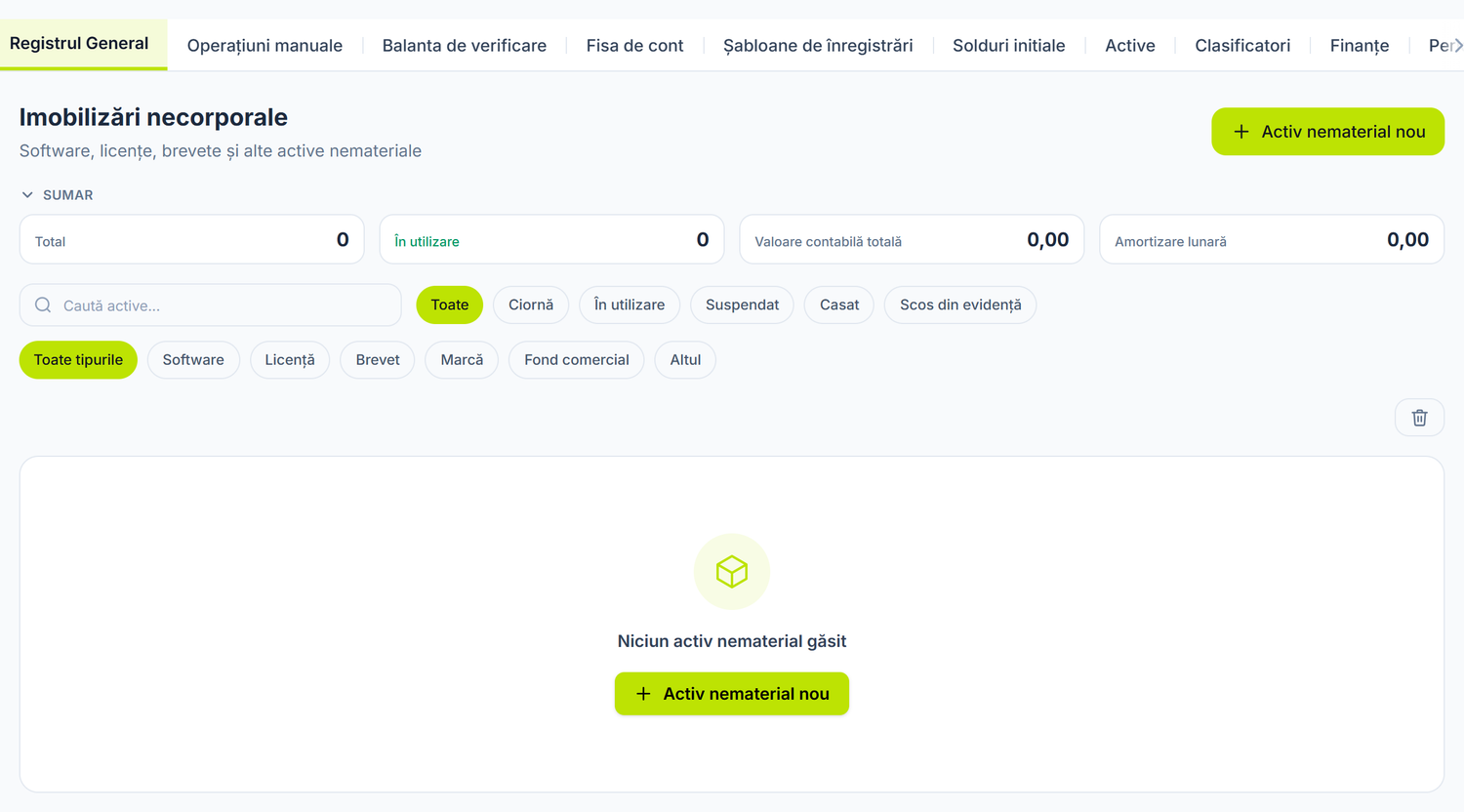The width and height of the screenshot is (1464, 812).
Task: Switch to the Active tab
Action: point(1130,46)
